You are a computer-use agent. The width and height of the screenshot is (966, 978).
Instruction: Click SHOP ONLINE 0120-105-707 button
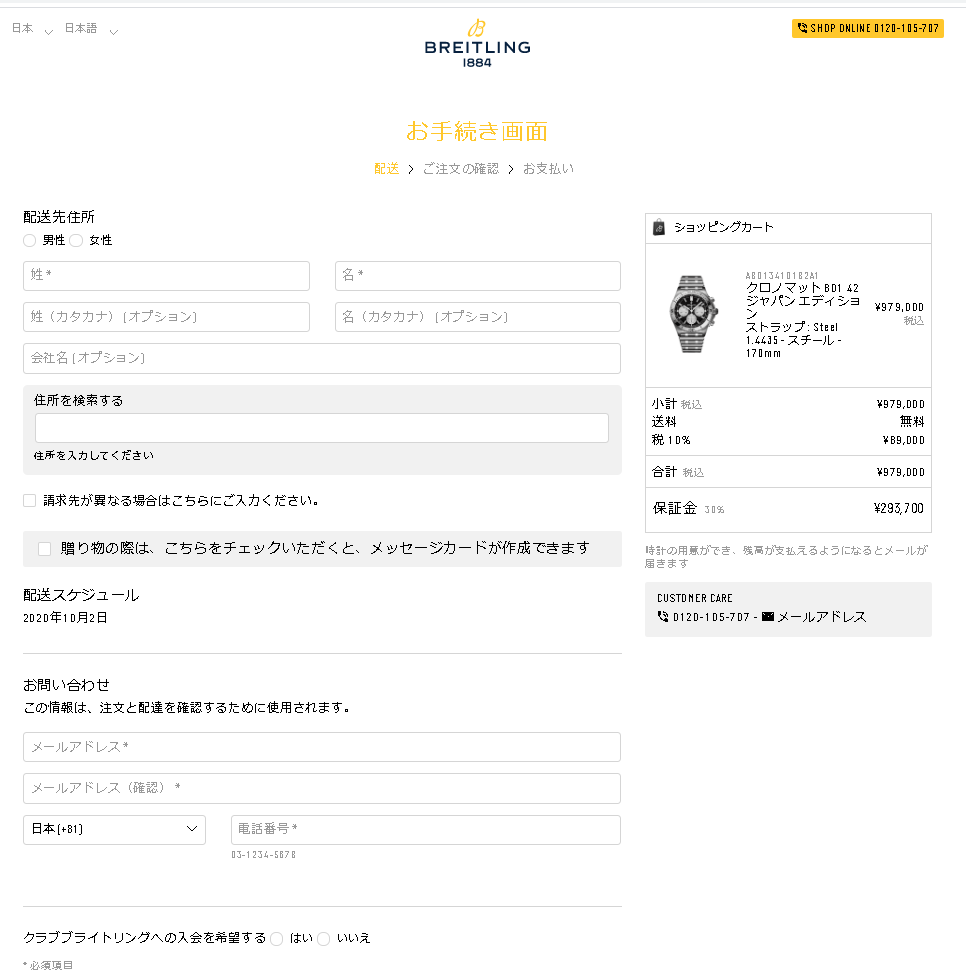867,28
